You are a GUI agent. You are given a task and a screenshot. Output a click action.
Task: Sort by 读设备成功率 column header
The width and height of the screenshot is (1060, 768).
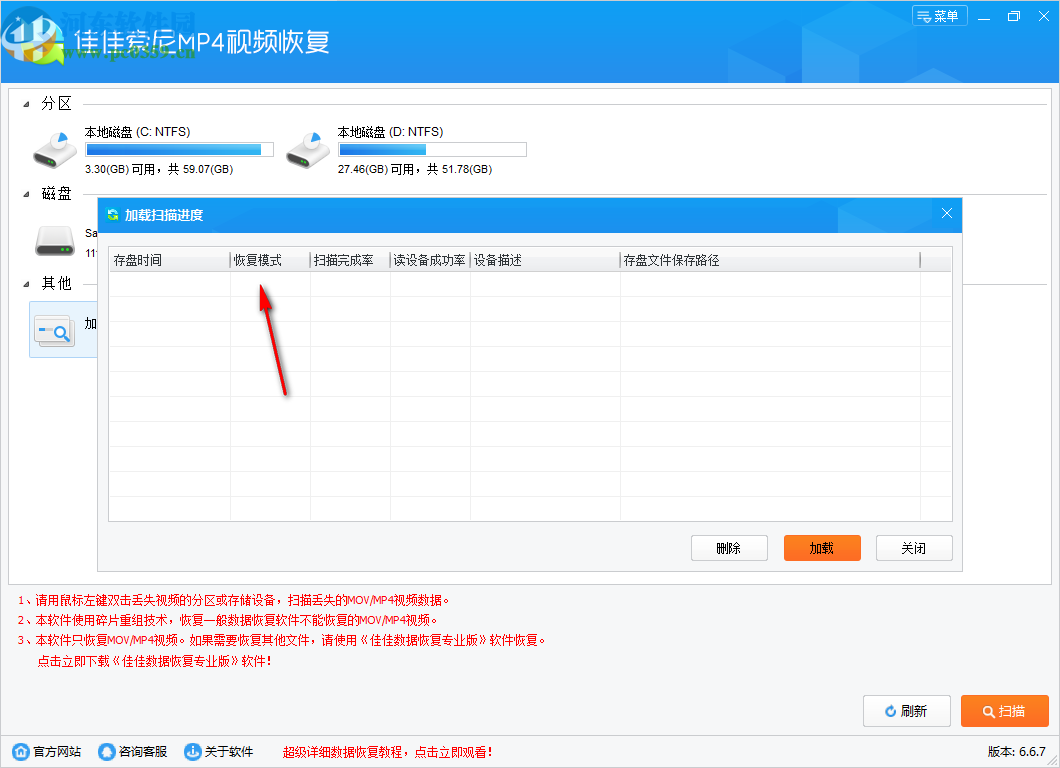pyautogui.click(x=429, y=260)
